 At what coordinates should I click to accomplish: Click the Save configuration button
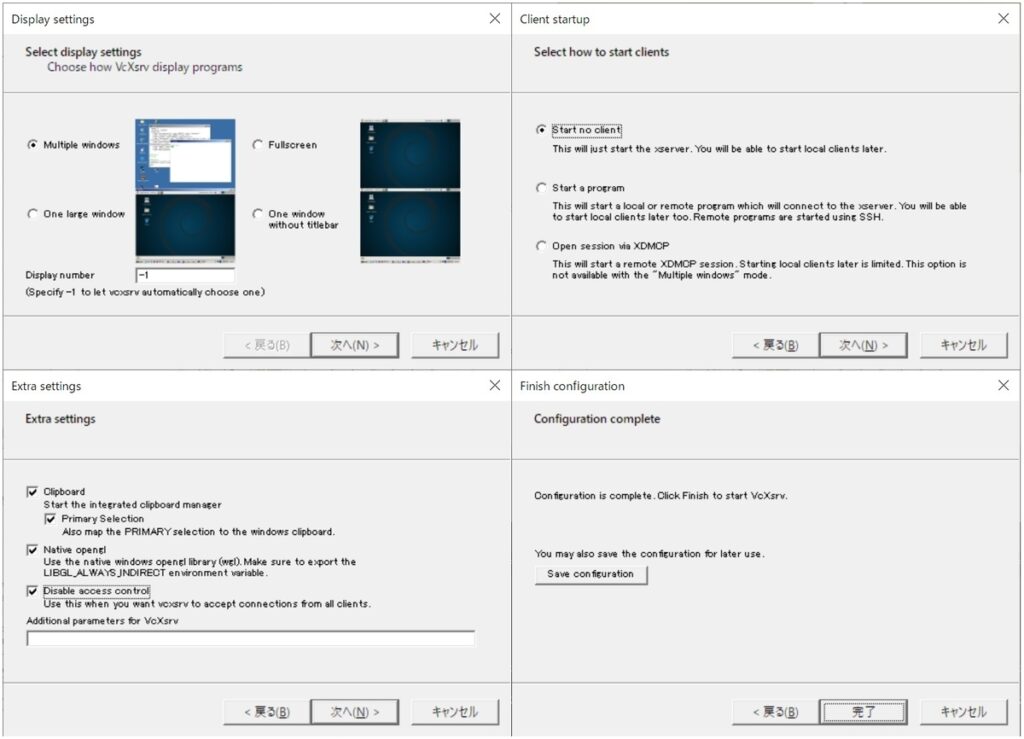click(x=591, y=574)
